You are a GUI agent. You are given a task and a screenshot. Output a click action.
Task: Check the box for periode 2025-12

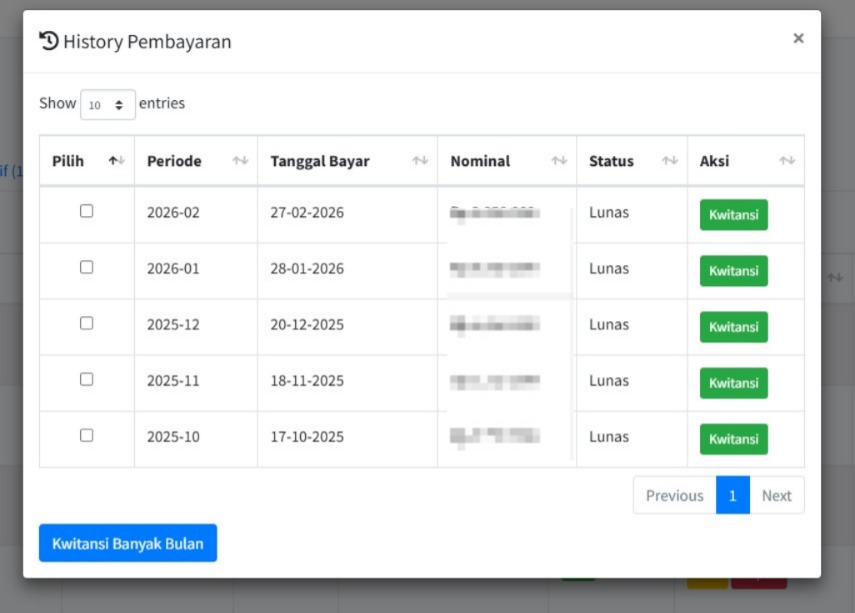tap(87, 323)
